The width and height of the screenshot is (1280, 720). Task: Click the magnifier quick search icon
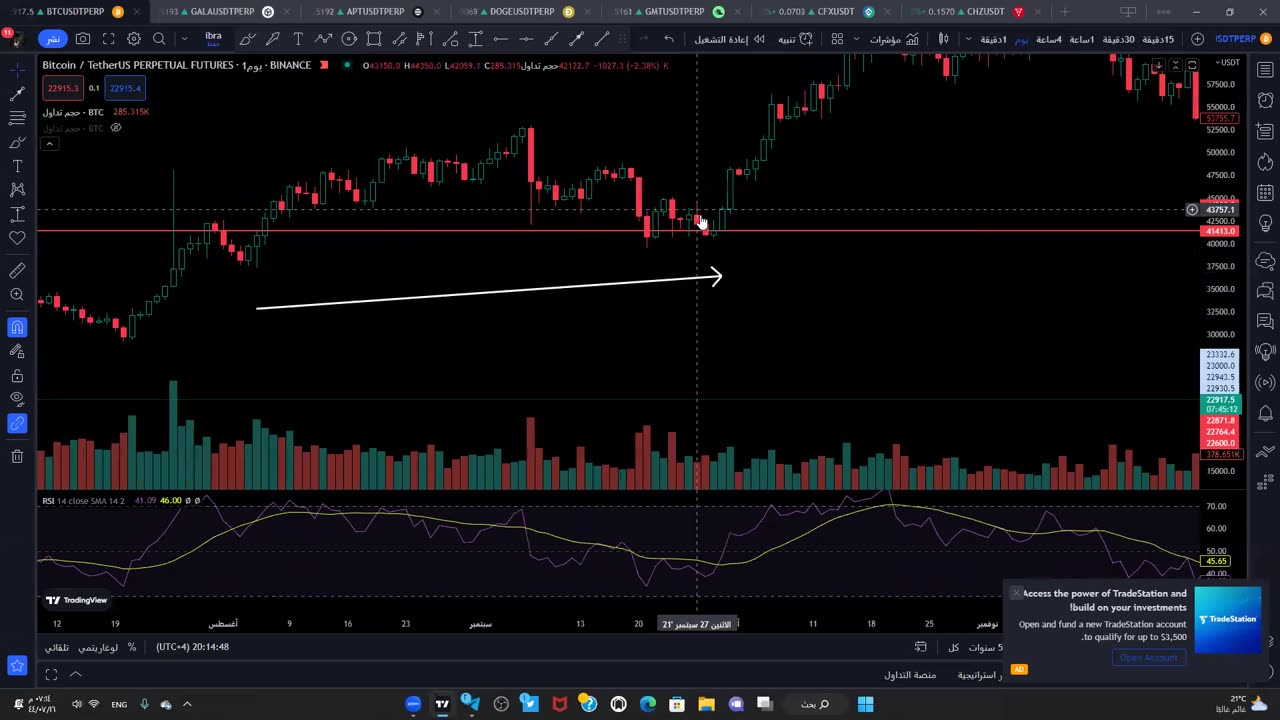coord(159,39)
